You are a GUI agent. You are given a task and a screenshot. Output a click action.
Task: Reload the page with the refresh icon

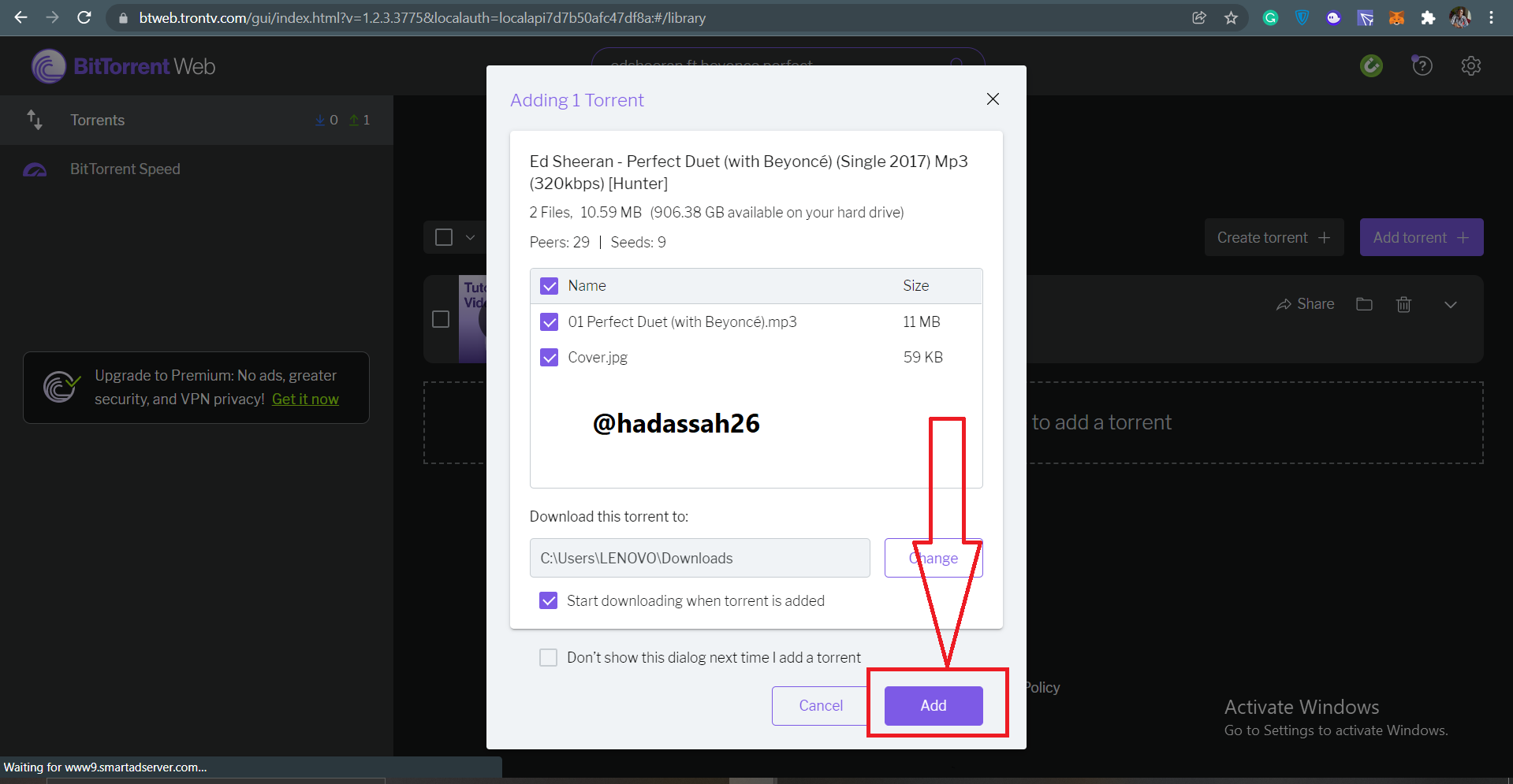(84, 17)
